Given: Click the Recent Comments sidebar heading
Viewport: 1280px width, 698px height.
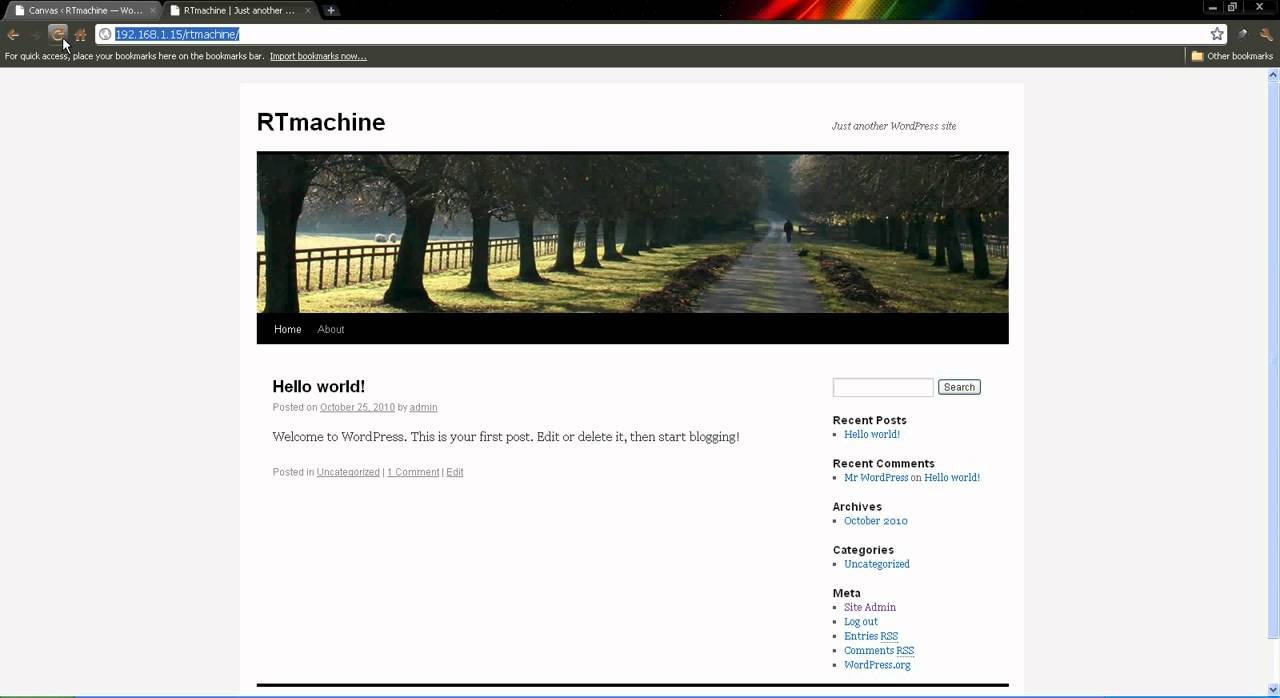Looking at the screenshot, I should click(884, 463).
